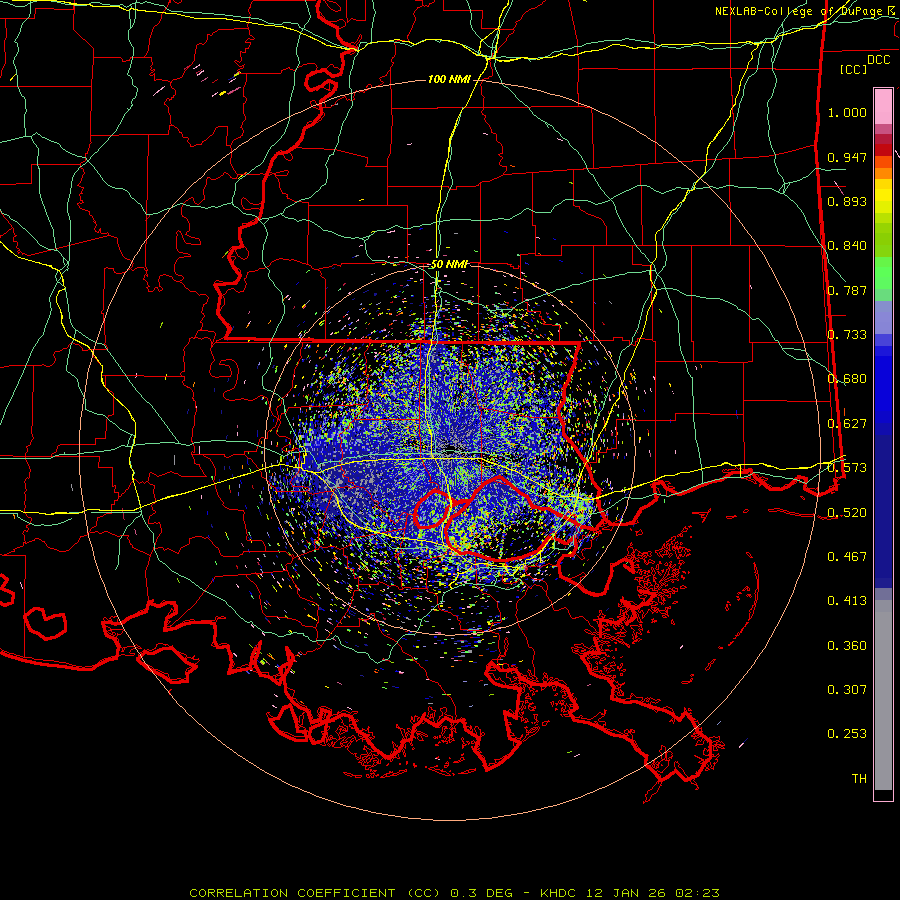The width and height of the screenshot is (900, 900).
Task: Click the 'TH' threshold label on legend
Action: click(x=859, y=779)
